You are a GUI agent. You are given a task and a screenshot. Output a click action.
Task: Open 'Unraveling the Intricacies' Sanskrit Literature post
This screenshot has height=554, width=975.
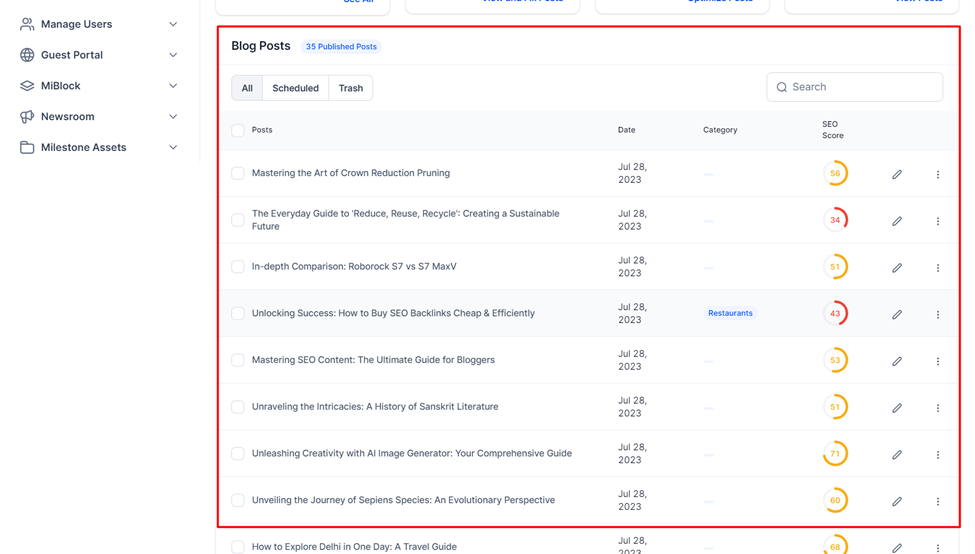pos(375,407)
